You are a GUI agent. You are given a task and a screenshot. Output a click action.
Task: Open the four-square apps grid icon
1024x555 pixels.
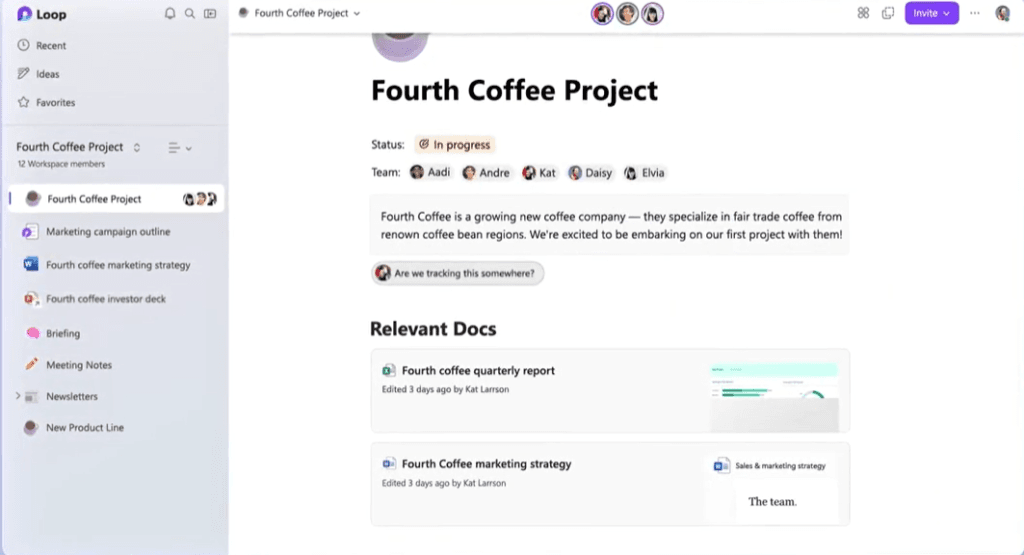tap(863, 13)
